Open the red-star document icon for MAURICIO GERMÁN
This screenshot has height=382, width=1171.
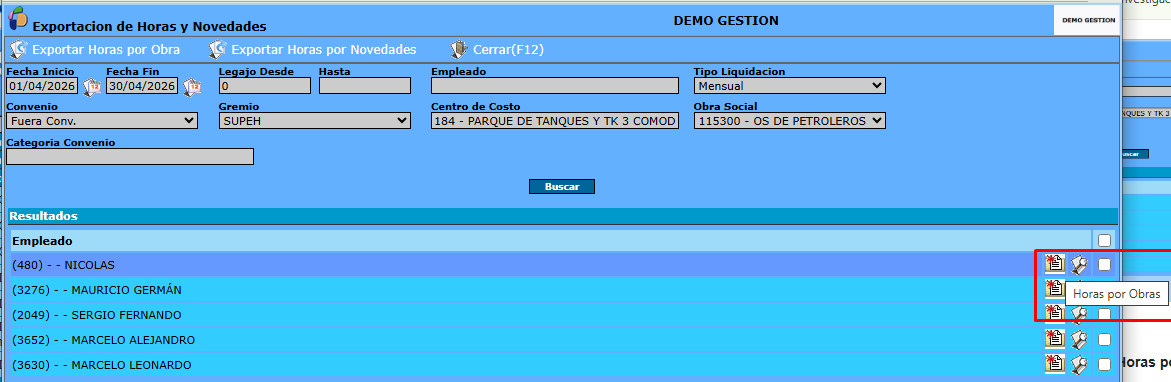[1054, 289]
